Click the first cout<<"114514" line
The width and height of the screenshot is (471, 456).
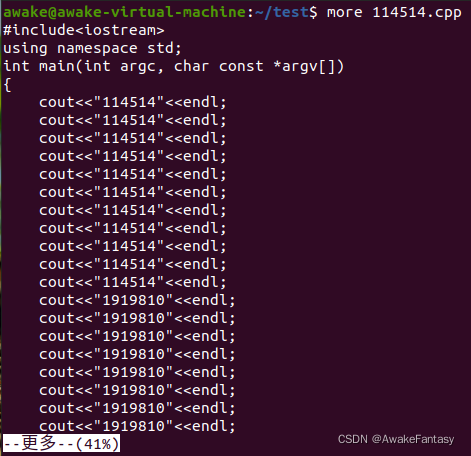coord(133,102)
